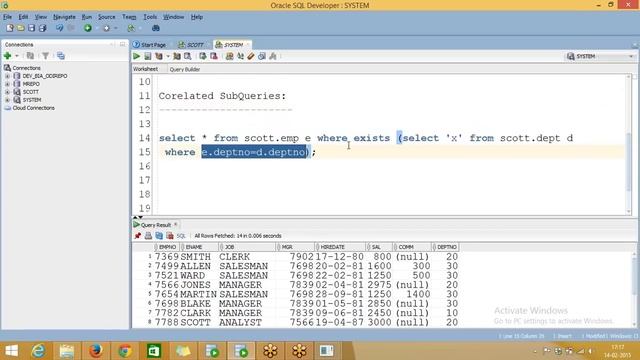The image size is (640, 360).
Task: Add a new connection with green plus
Action: (x=7, y=56)
